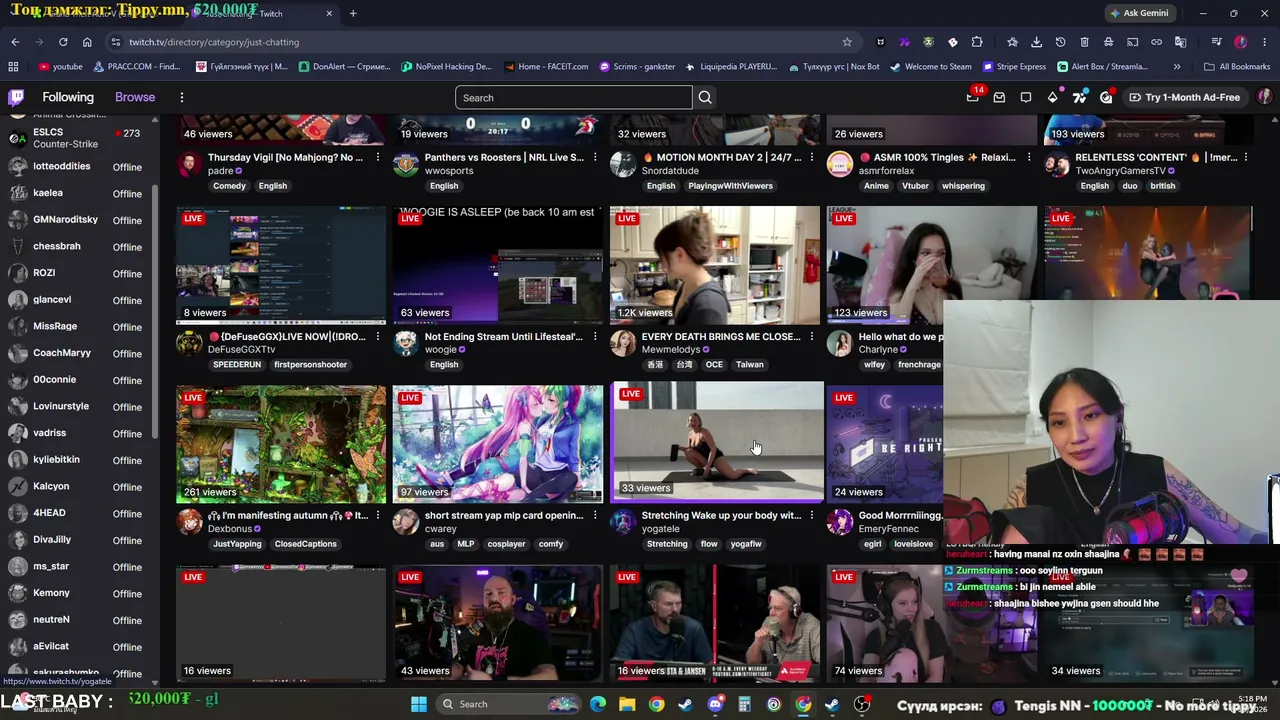Open options for woogie stream card
The image size is (1280, 720).
click(595, 336)
